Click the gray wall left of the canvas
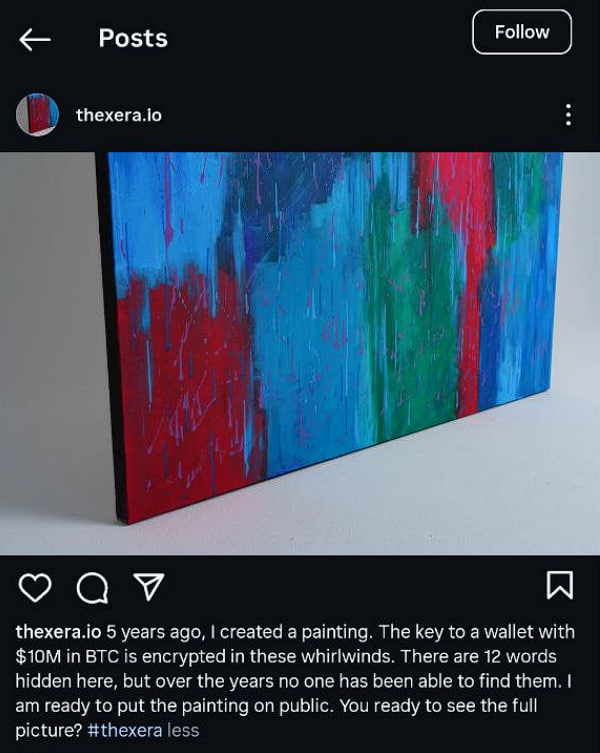 click(48, 336)
